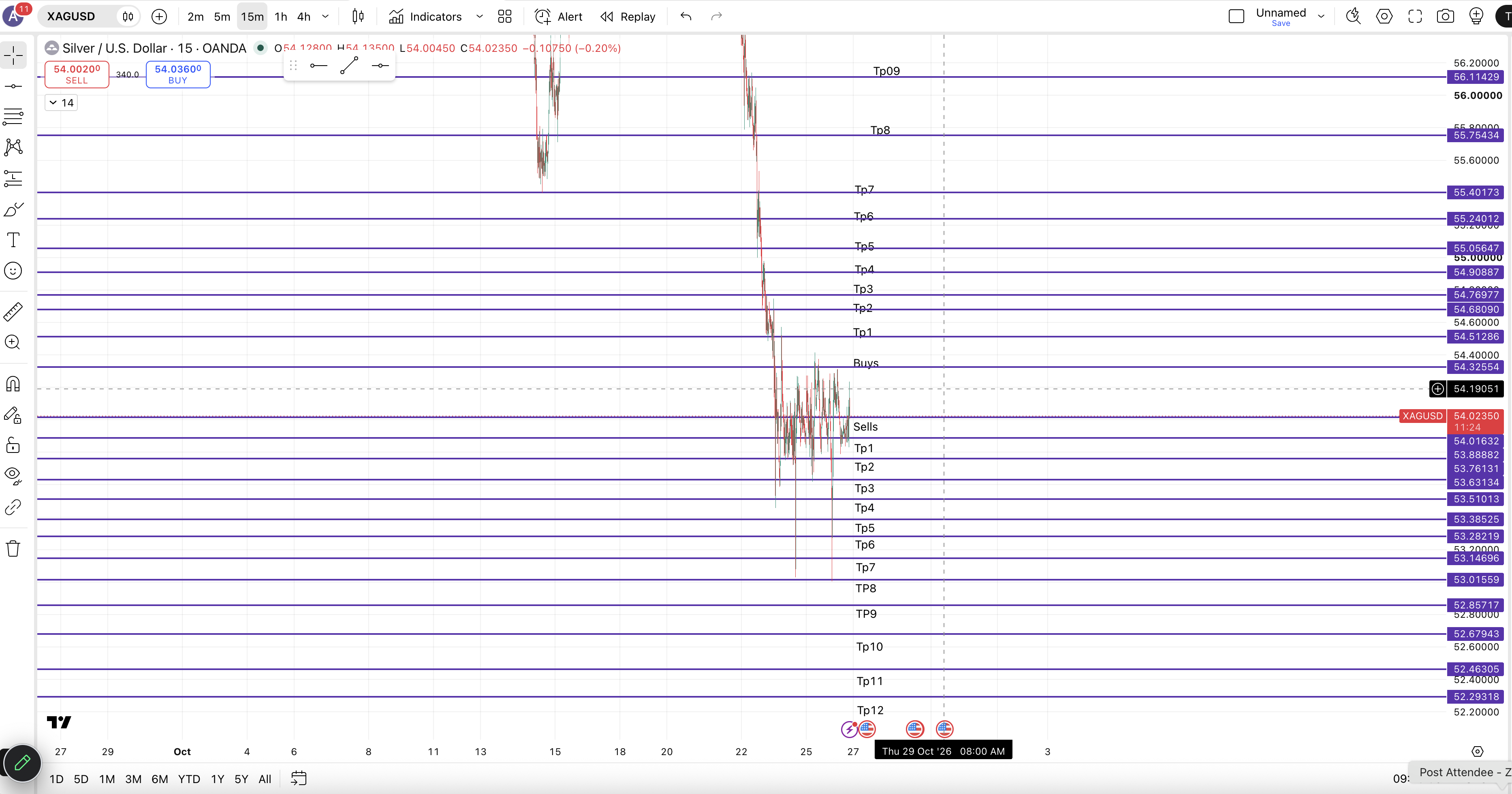Open the go to date calendar
The width and height of the screenshot is (1512, 794).
(x=299, y=779)
